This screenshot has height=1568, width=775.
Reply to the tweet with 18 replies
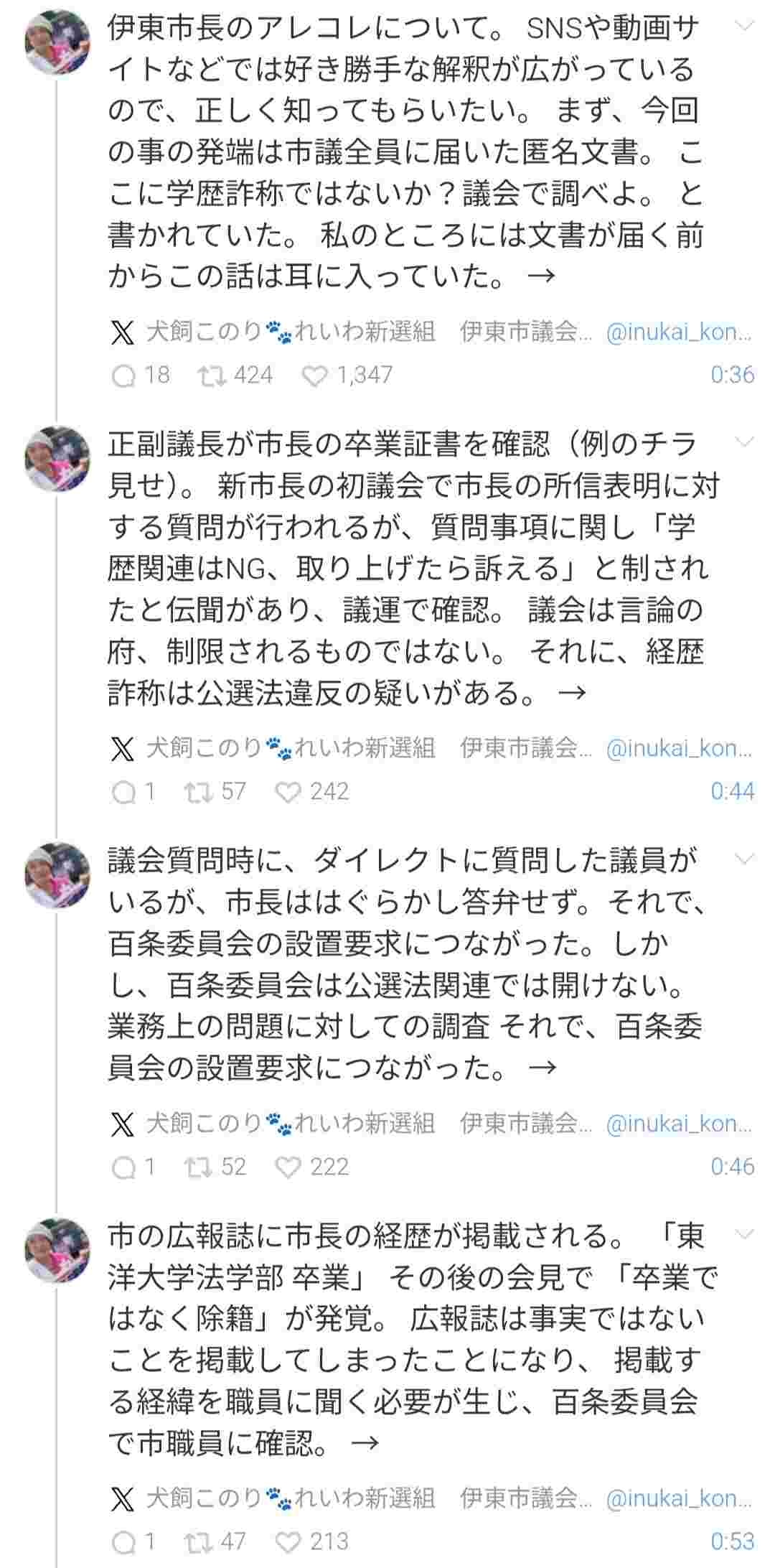pyautogui.click(x=124, y=375)
